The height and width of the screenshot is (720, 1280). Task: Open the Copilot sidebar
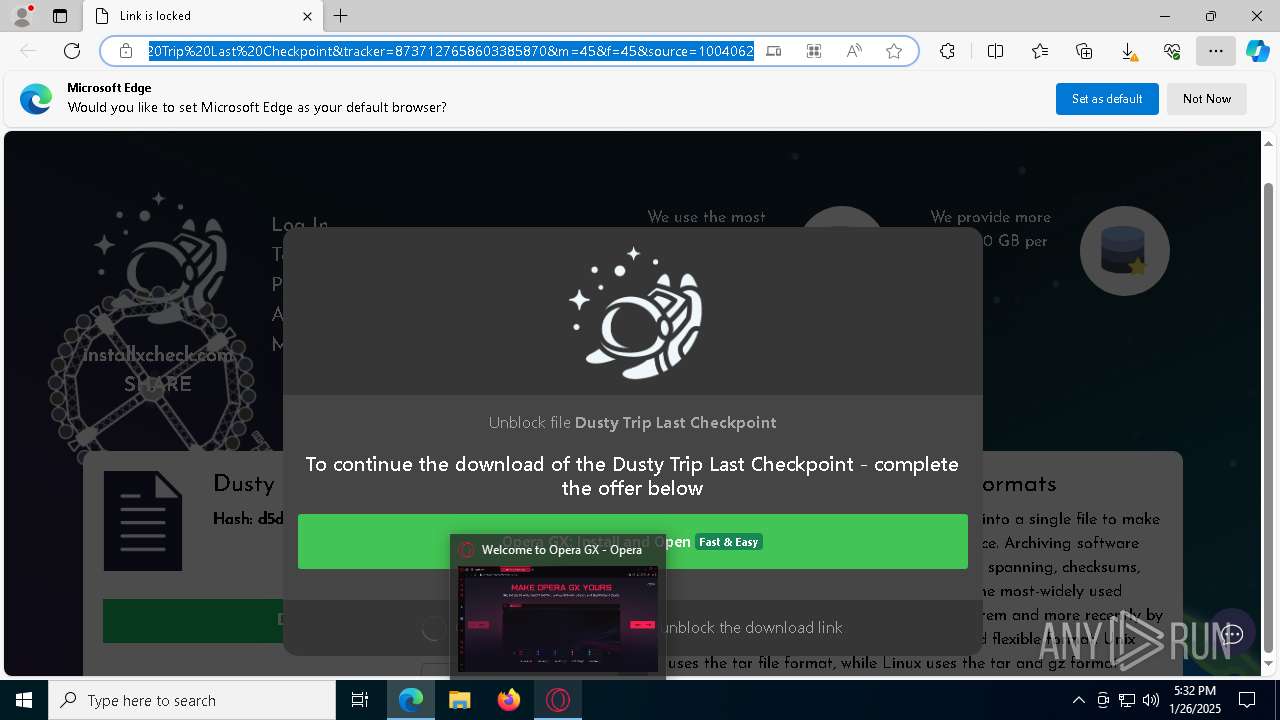1257,51
